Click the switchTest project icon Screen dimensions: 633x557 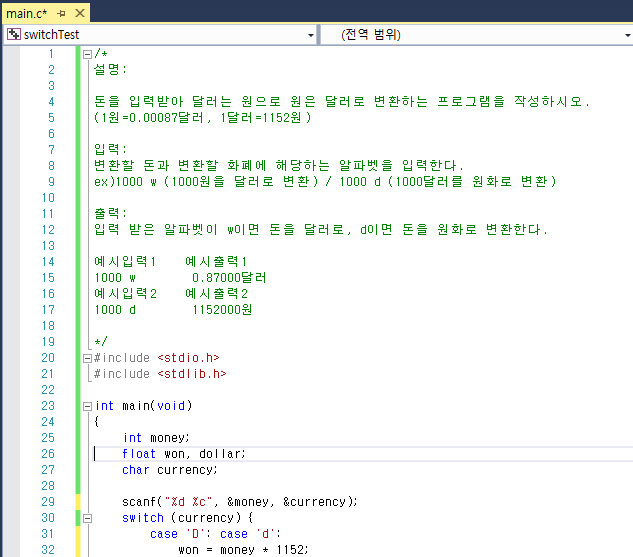point(13,34)
